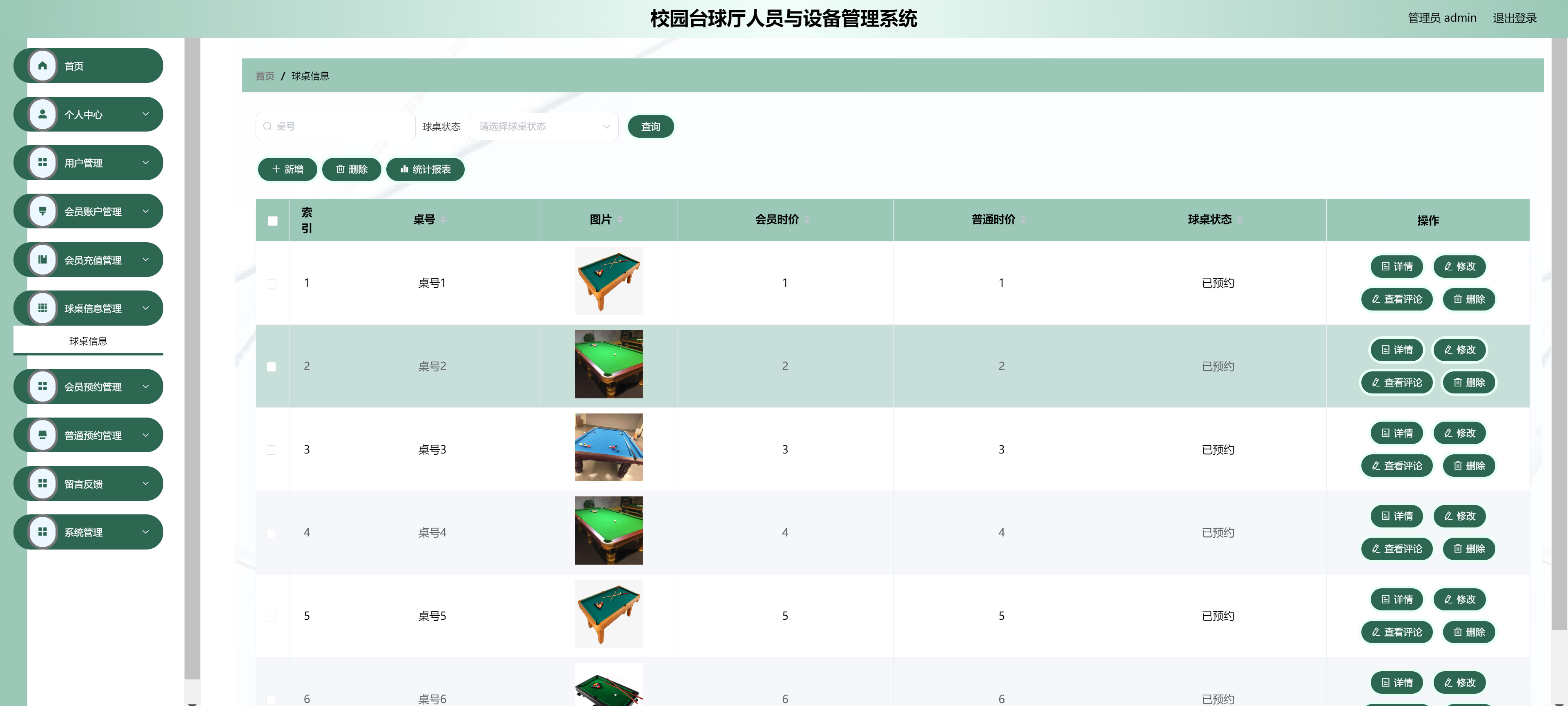Toggle the select-all checkbox in table header
The height and width of the screenshot is (706, 1568).
(272, 221)
